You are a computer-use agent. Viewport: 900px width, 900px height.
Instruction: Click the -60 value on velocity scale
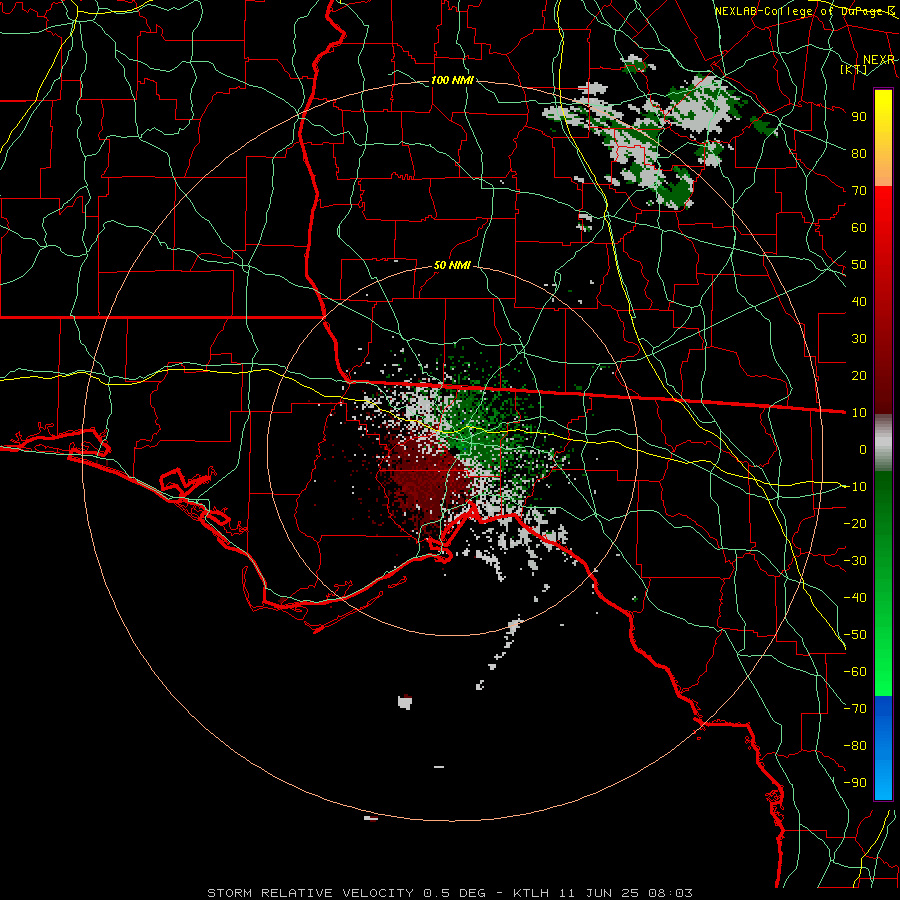(x=855, y=672)
